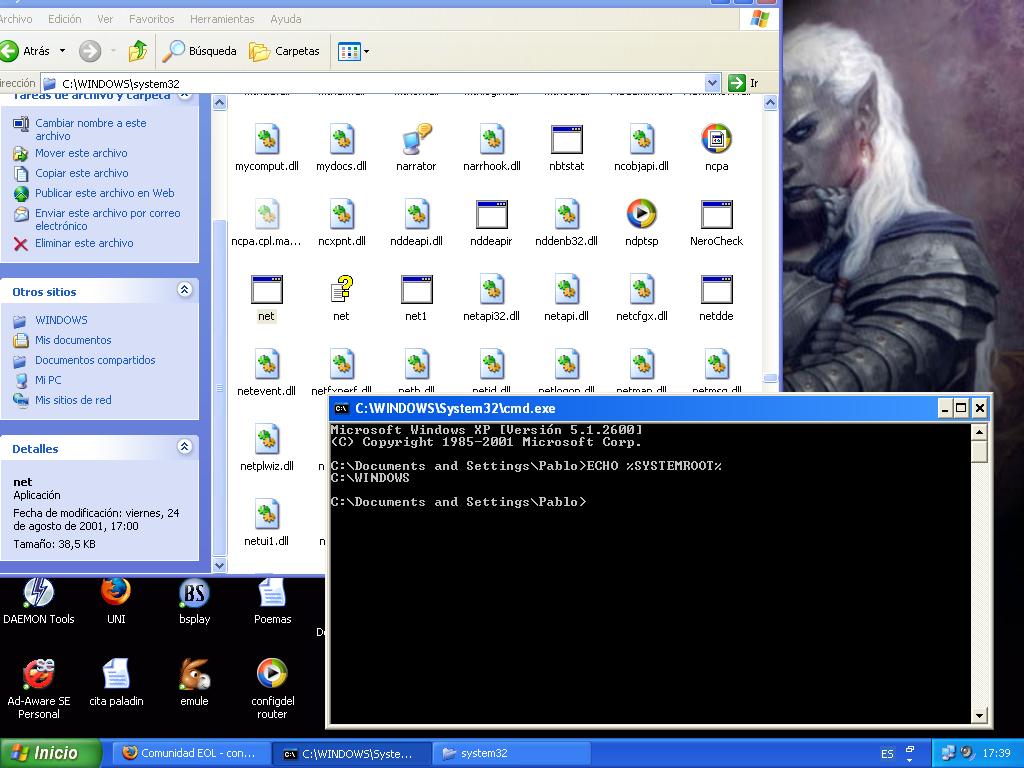Select the NeroCheck application icon
The image size is (1024, 768).
coord(716,214)
